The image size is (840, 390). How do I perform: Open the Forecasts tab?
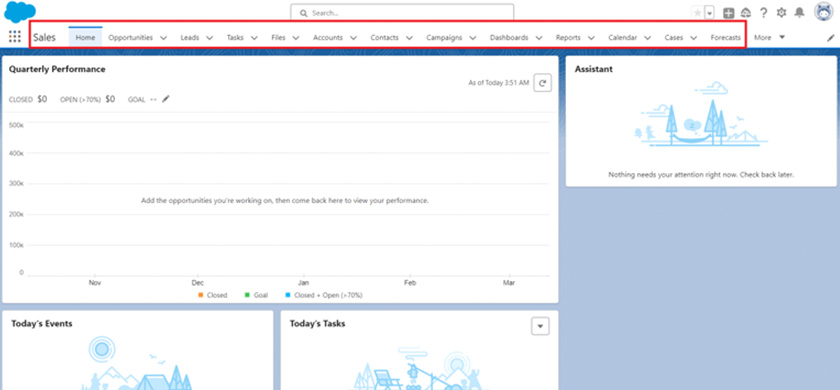[x=725, y=38]
